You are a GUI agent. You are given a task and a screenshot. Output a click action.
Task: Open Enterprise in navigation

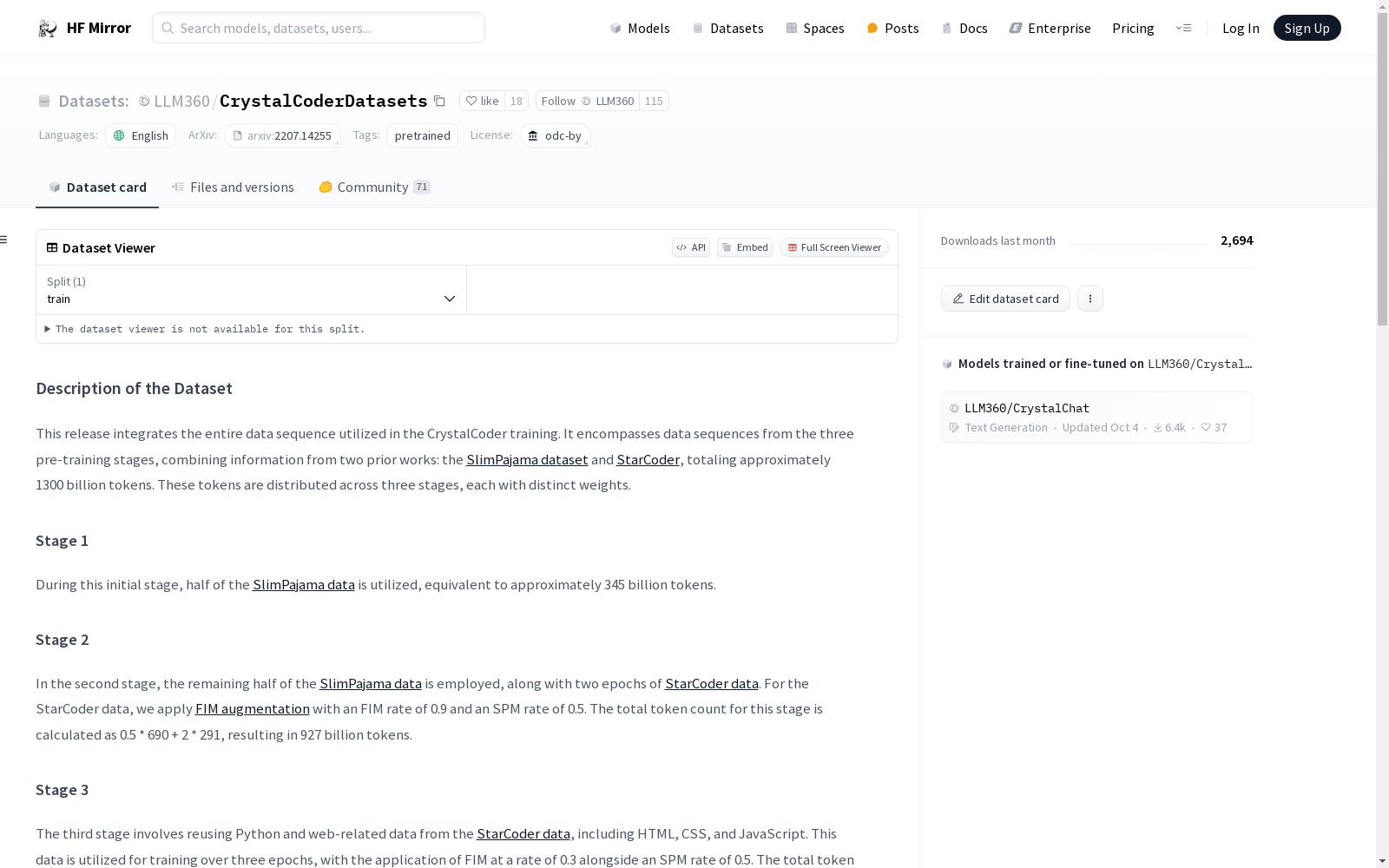1050,29
